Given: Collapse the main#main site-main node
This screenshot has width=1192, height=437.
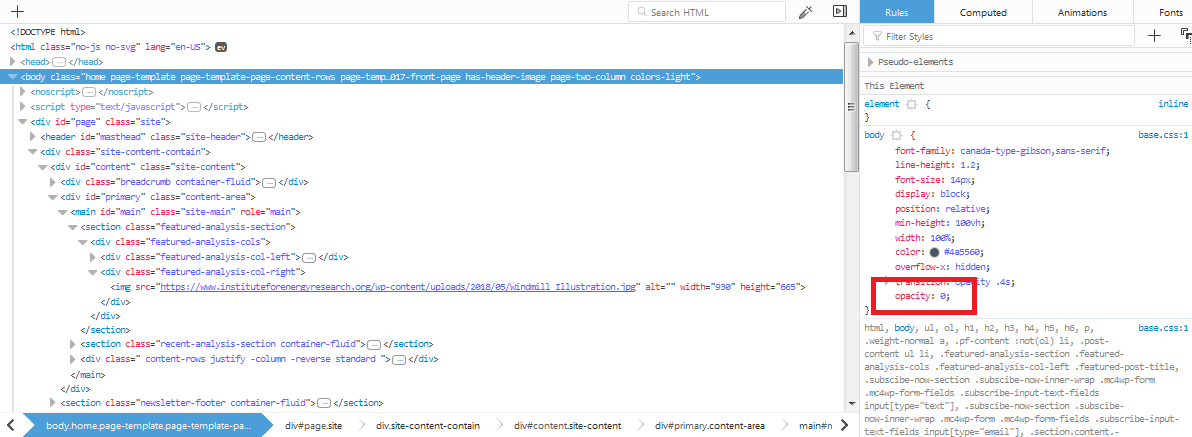Looking at the screenshot, I should click(x=63, y=212).
